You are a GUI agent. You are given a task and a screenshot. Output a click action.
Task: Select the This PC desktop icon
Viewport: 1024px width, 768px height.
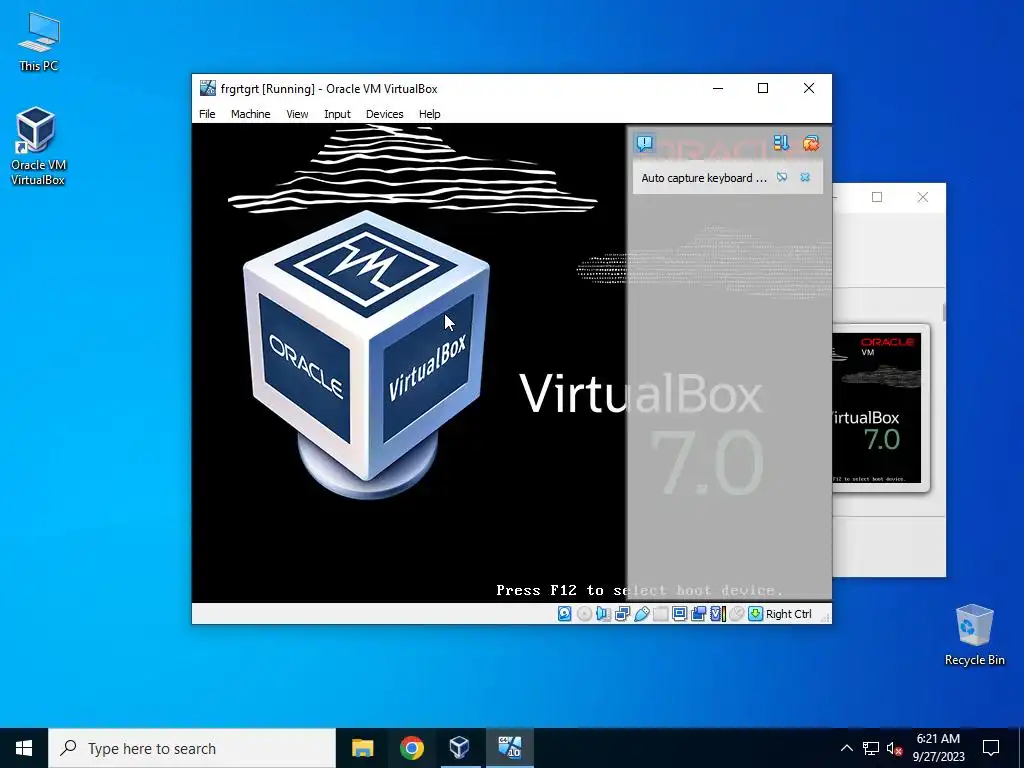38,42
